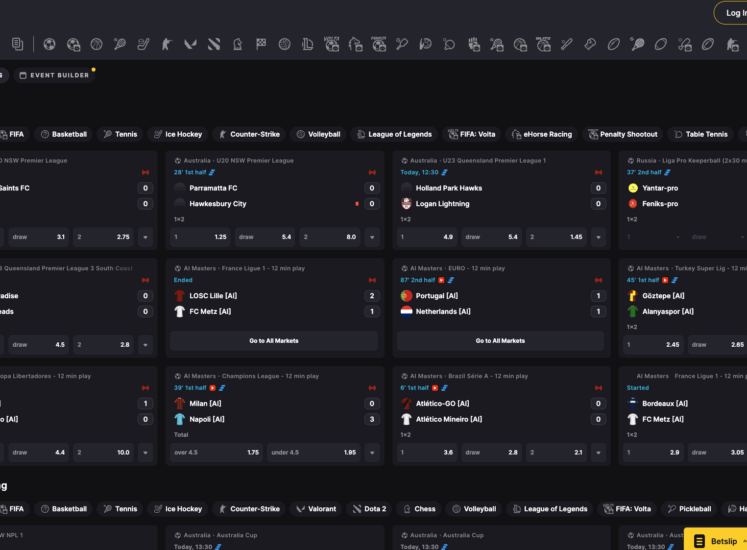Click the documents icon left of the divider
The image size is (747, 550).
(x=18, y=44)
